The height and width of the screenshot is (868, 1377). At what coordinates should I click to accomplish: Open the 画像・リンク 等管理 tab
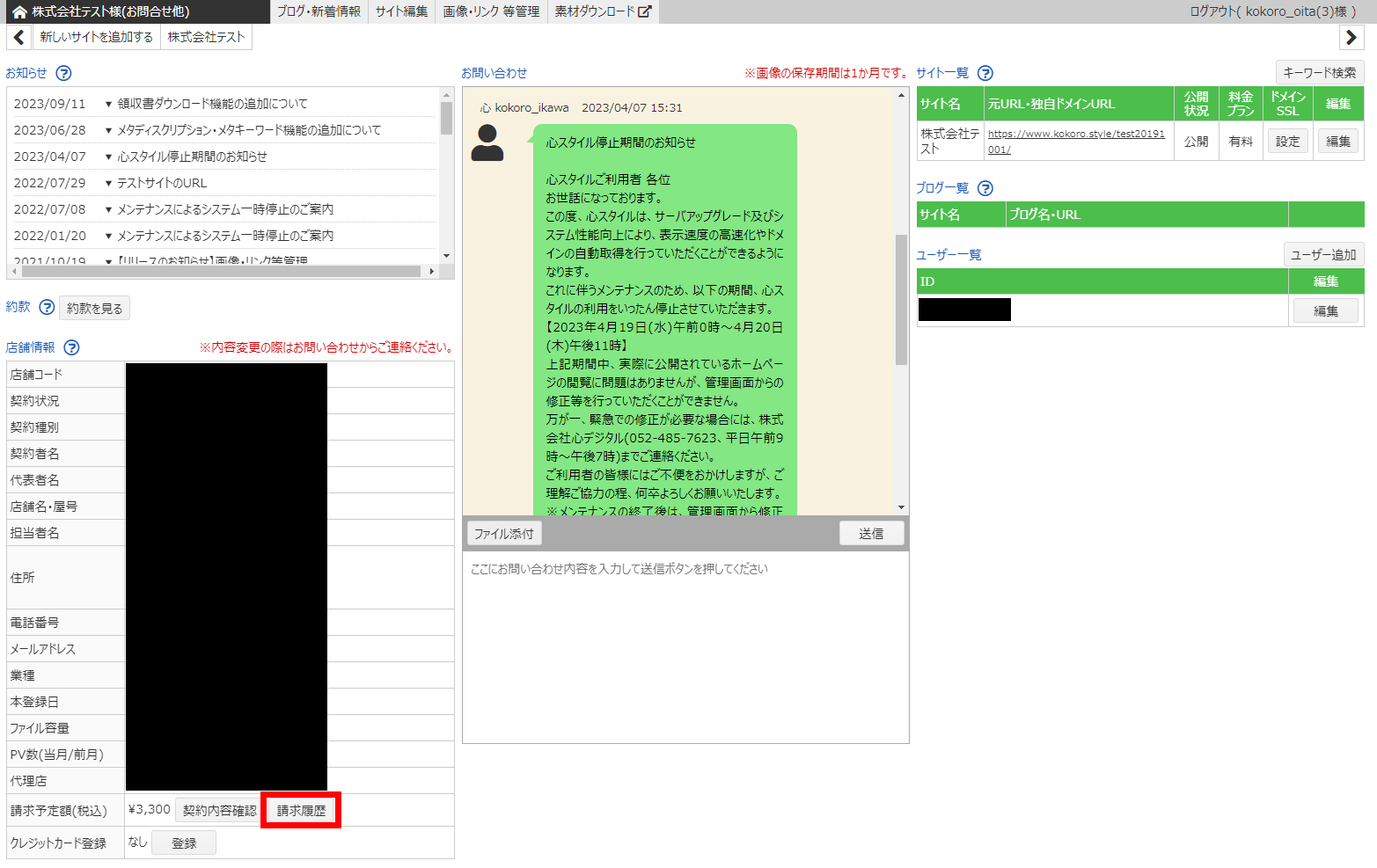[x=491, y=11]
